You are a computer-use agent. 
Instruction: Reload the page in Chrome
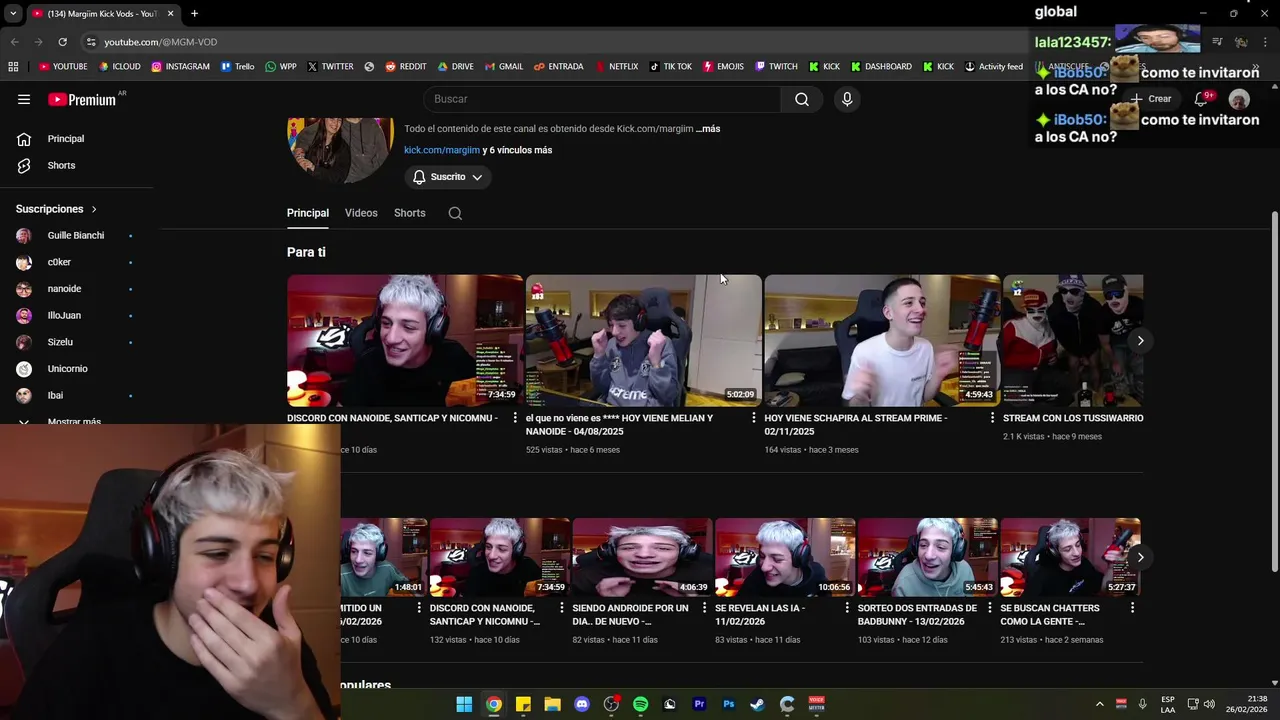pos(62,42)
